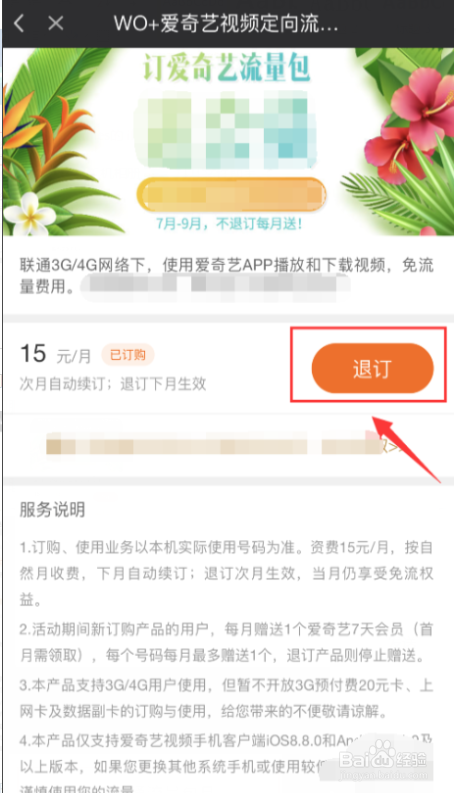Image resolution: width=456 pixels, height=793 pixels.
Task: Tap the 已订购 subscribed badge
Action: coord(128,355)
